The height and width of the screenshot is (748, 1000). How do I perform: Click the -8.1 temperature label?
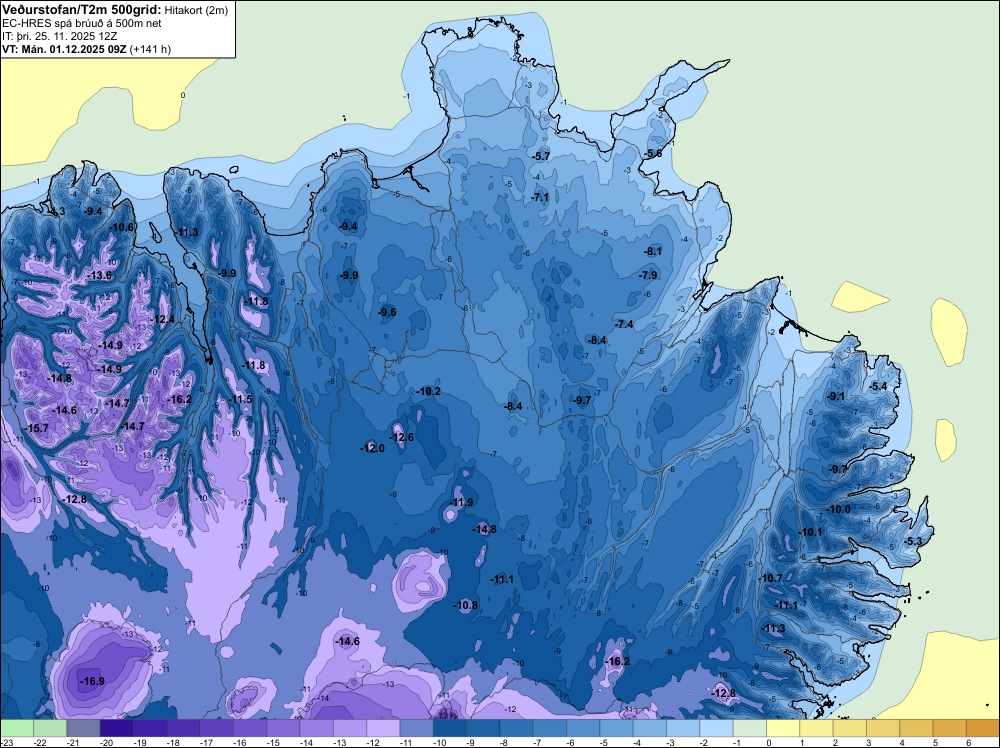(653, 251)
